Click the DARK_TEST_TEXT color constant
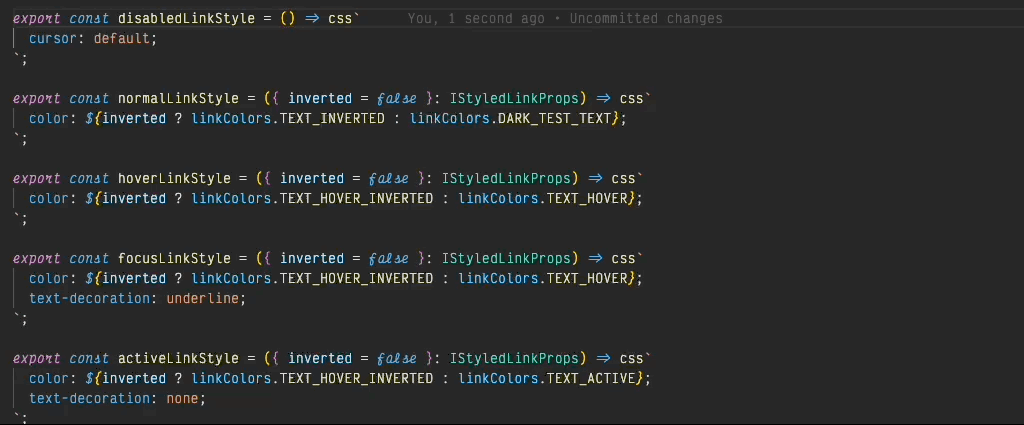The width and height of the screenshot is (1024, 425). [x=554, y=119]
